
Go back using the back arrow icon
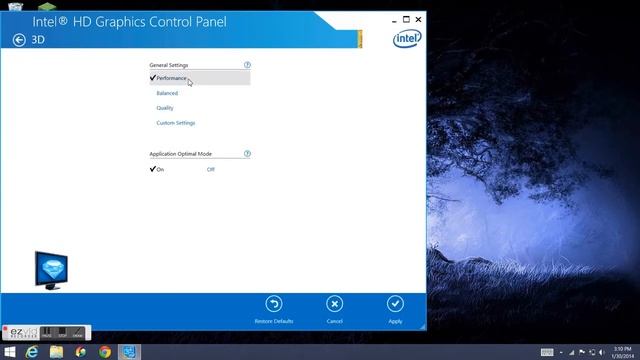click(19, 40)
